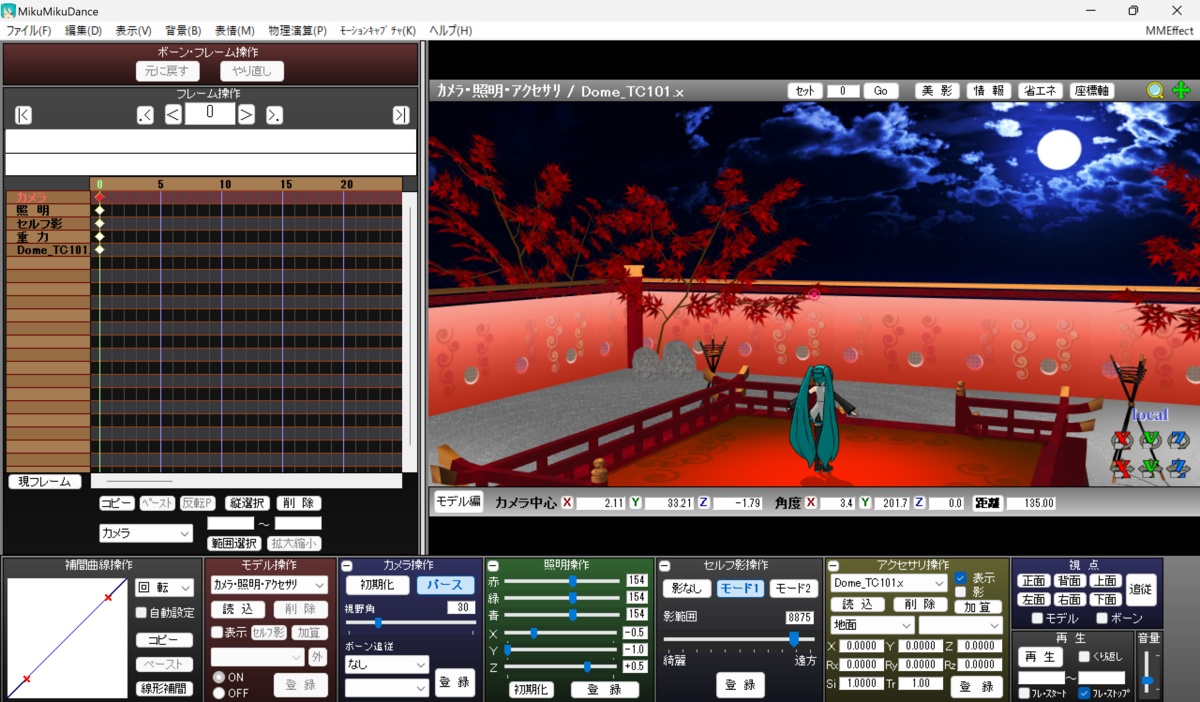Step forward one frame (> button)
The image size is (1200, 702).
pos(246,115)
